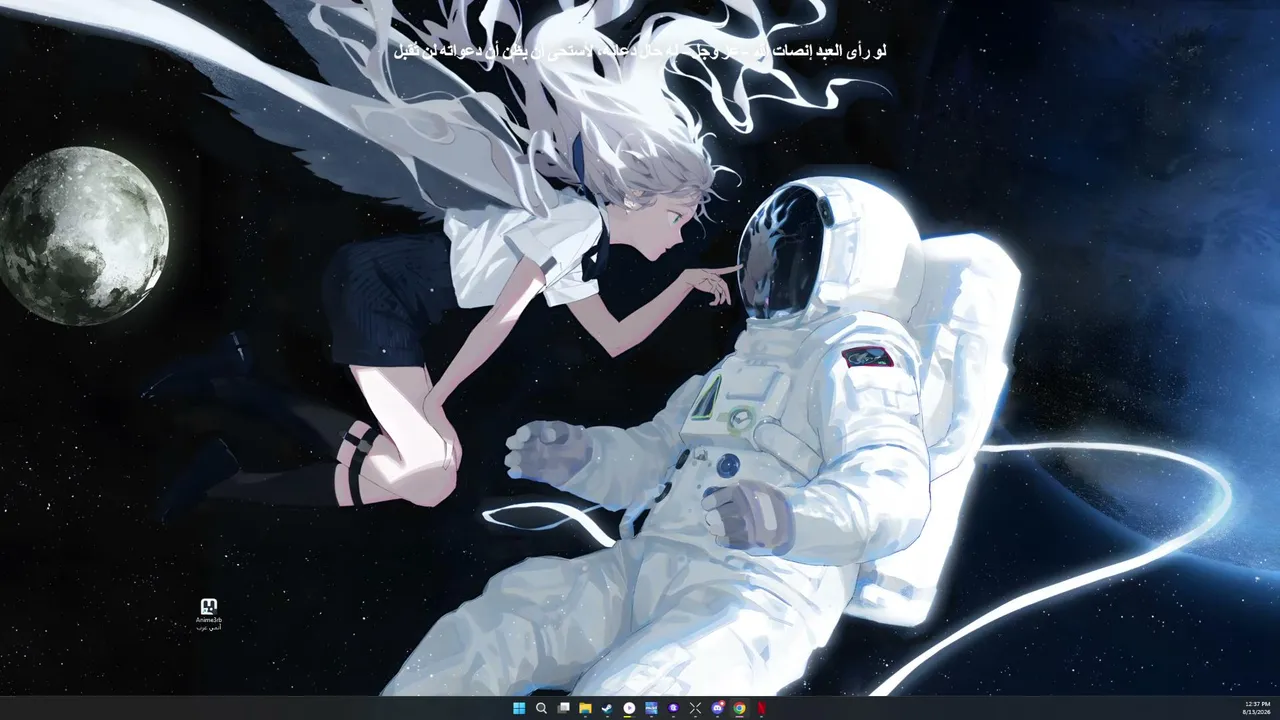
Task: Open Discord from the taskbar
Action: click(x=717, y=708)
